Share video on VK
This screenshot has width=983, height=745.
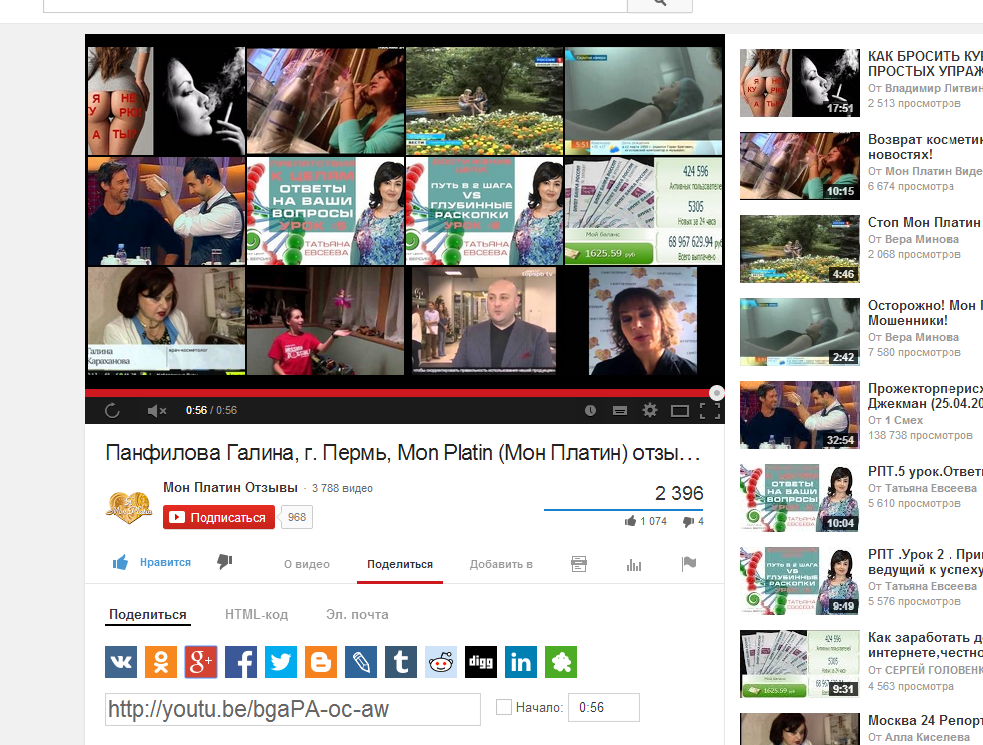[x=121, y=662]
